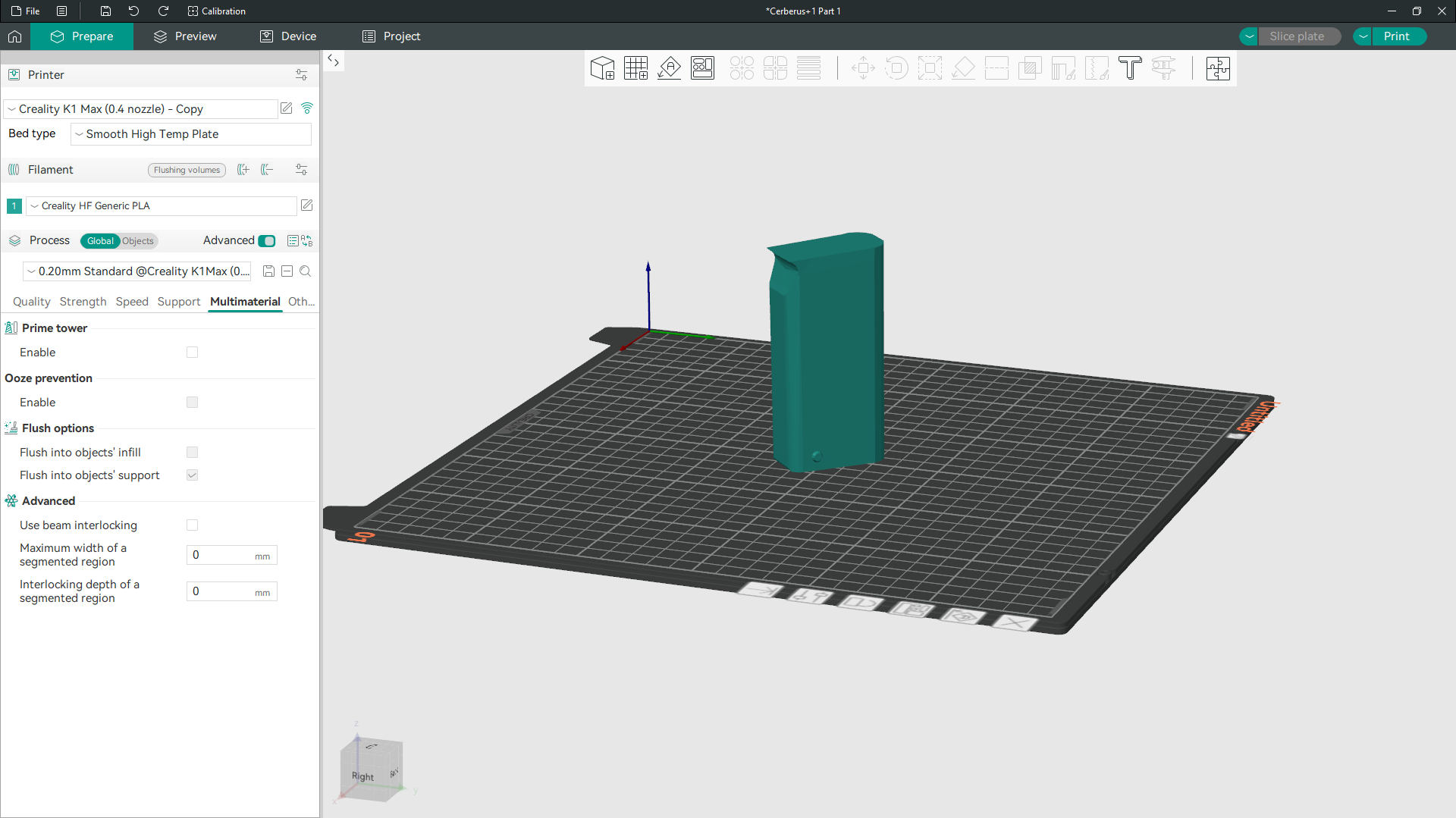Open the Assembly view puzzle icon
1456x818 pixels.
[x=1217, y=68]
